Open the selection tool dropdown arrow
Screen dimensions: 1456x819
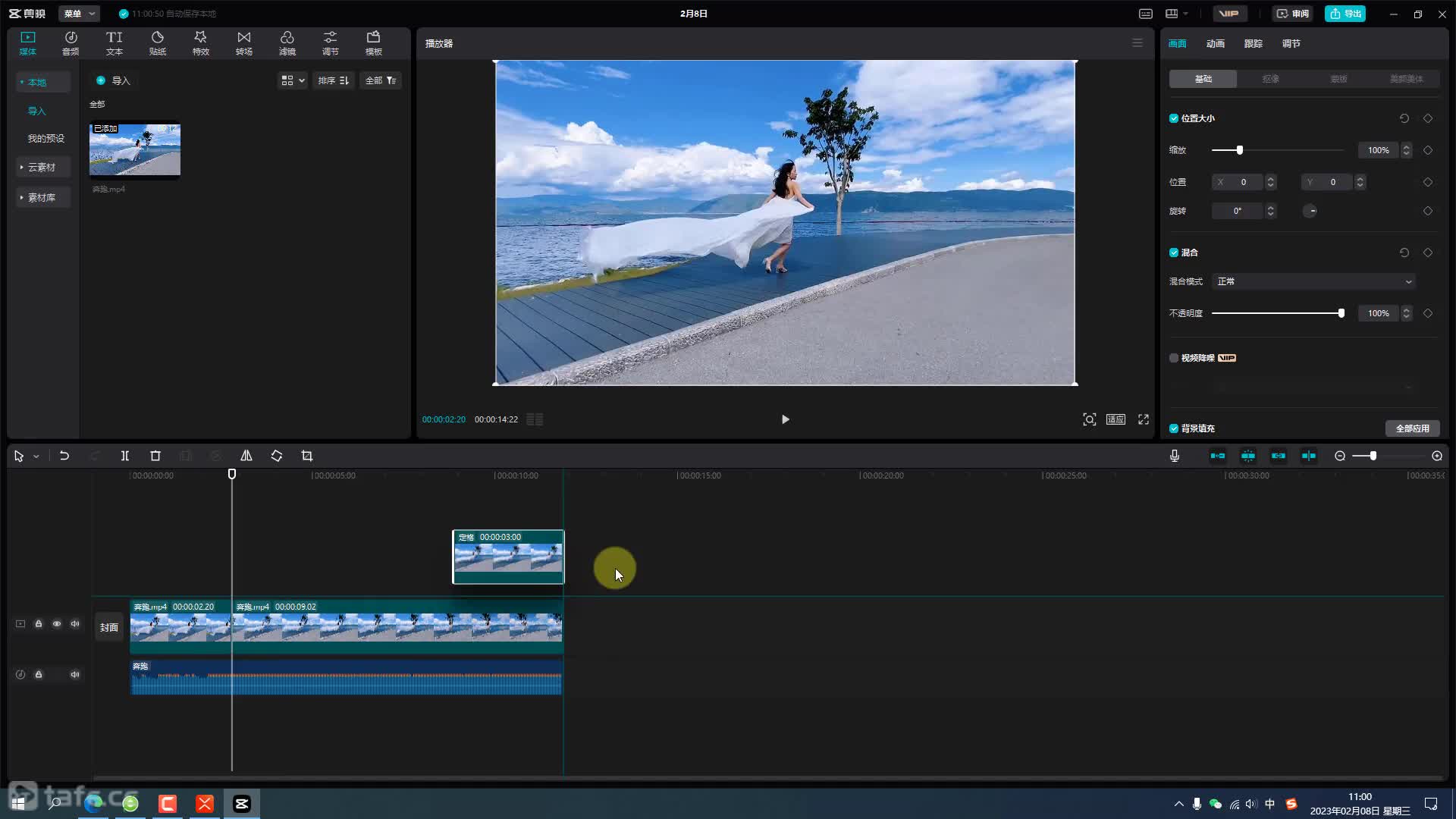click(x=36, y=457)
